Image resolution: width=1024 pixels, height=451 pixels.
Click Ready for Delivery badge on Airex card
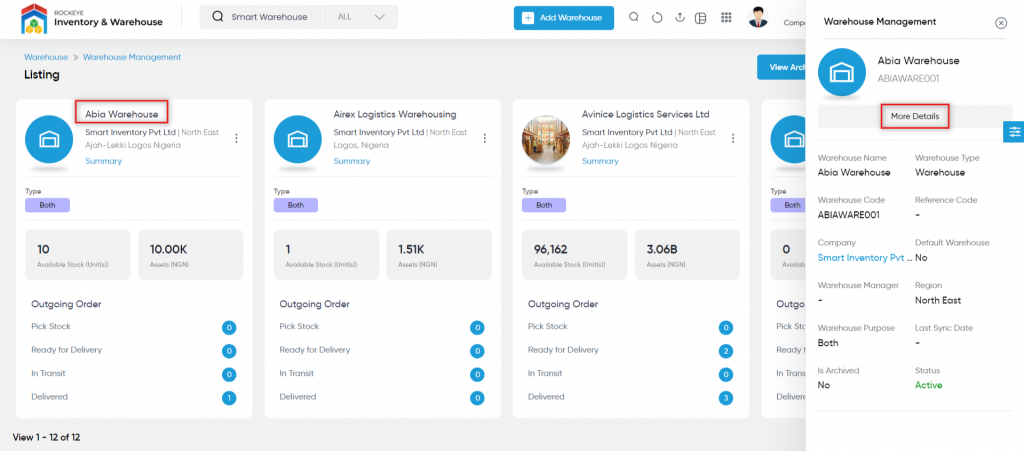(477, 351)
